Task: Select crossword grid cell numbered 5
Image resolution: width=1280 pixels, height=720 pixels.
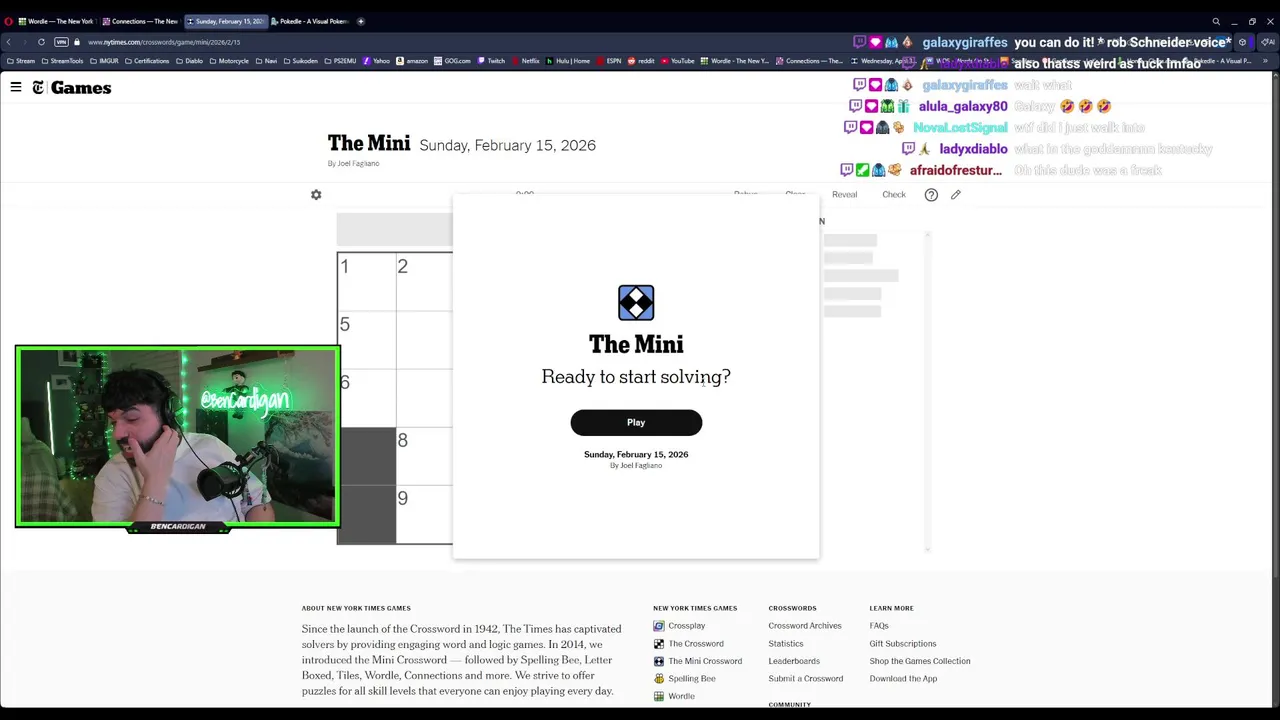Action: (367, 339)
